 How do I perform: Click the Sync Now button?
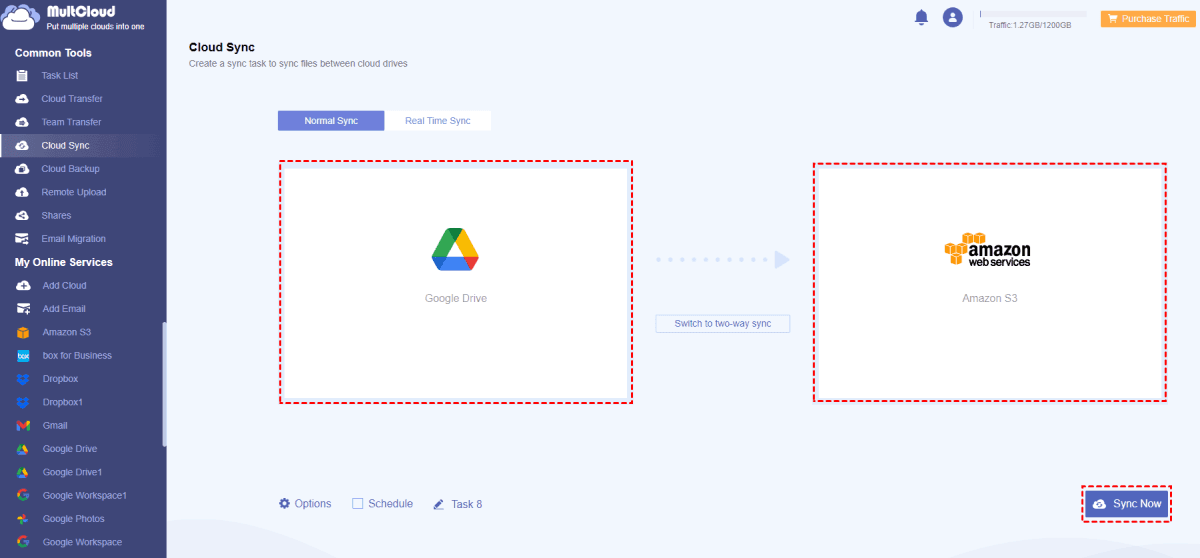point(1126,504)
